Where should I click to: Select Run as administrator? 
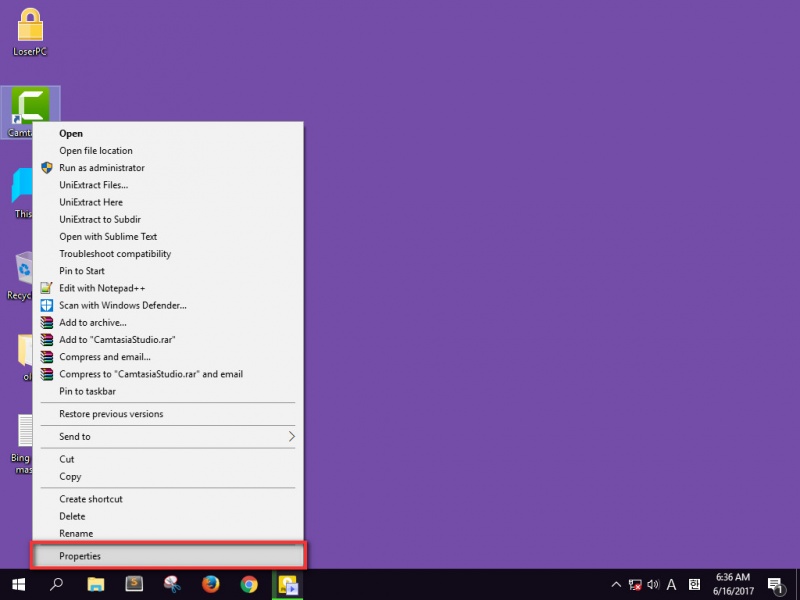click(x=102, y=168)
